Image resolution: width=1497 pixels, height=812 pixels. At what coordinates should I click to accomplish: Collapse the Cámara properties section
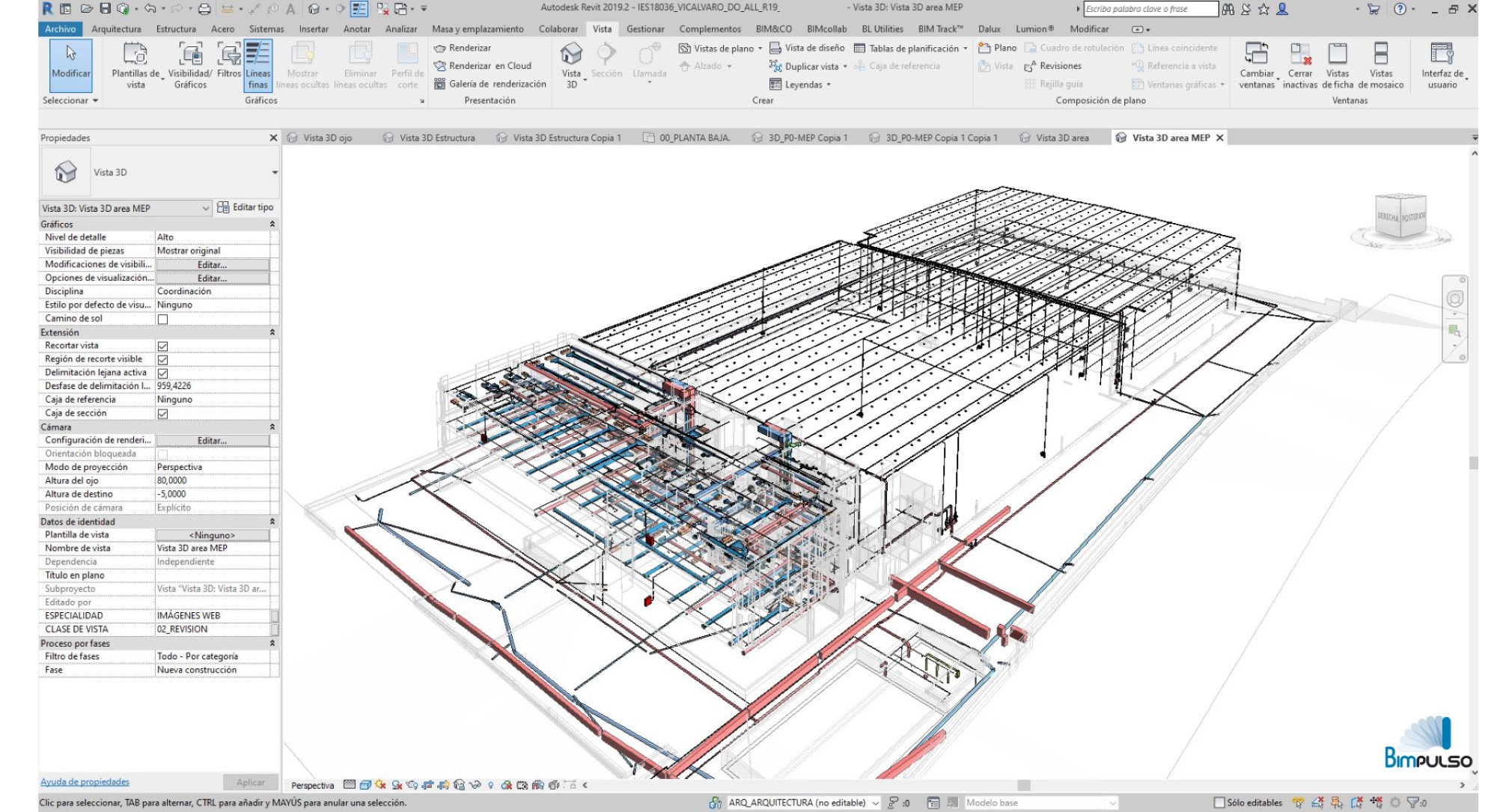coord(272,427)
